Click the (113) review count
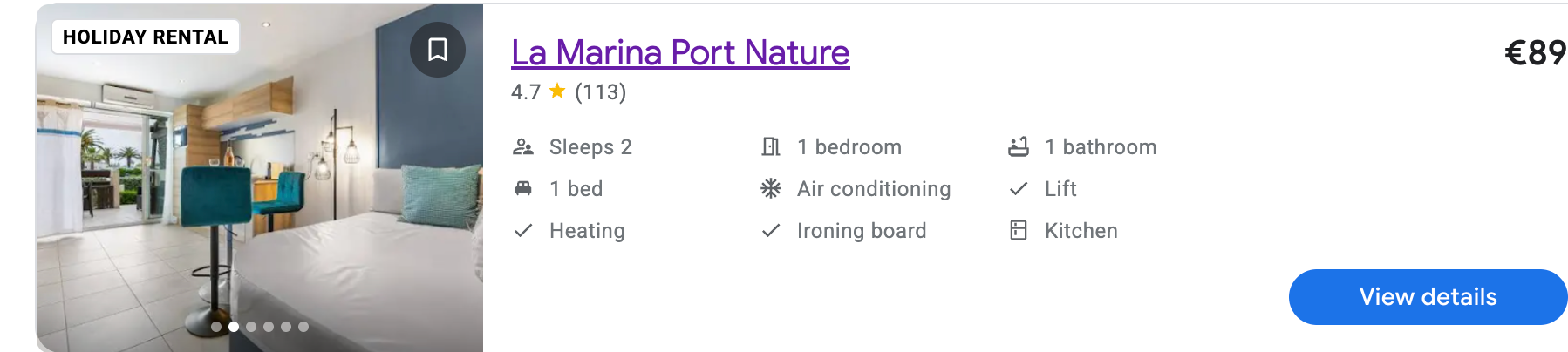The height and width of the screenshot is (352, 1568). (x=600, y=91)
